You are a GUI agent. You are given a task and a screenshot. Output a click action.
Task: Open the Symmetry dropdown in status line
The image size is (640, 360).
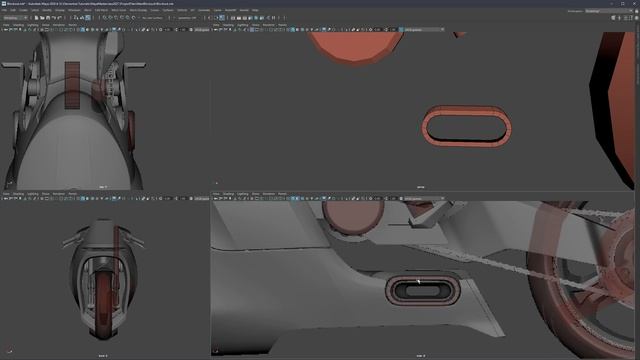click(188, 18)
